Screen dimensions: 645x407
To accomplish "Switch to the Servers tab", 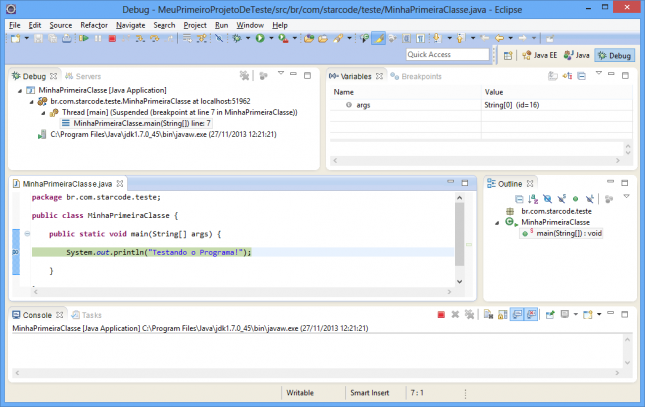I will tap(83, 76).
